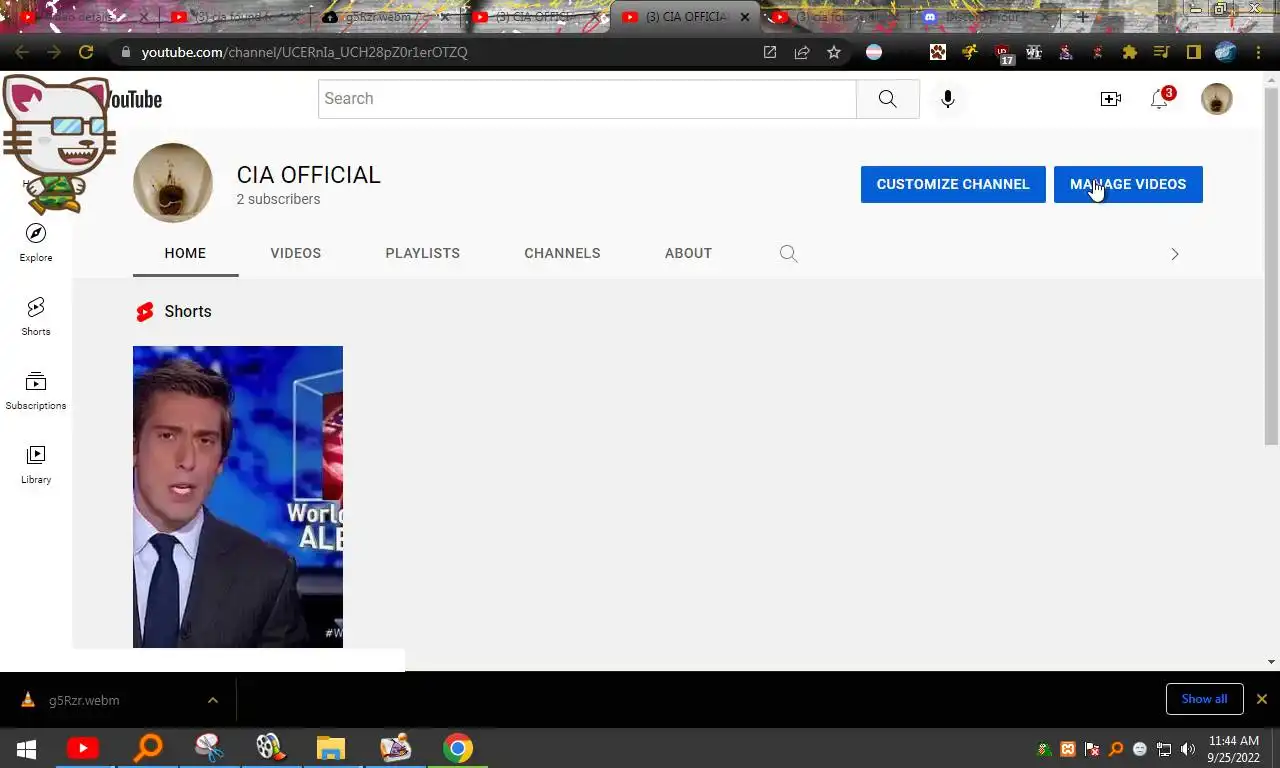Open Explore in the sidebar
Screen dimensions: 1280x768
[x=36, y=244]
